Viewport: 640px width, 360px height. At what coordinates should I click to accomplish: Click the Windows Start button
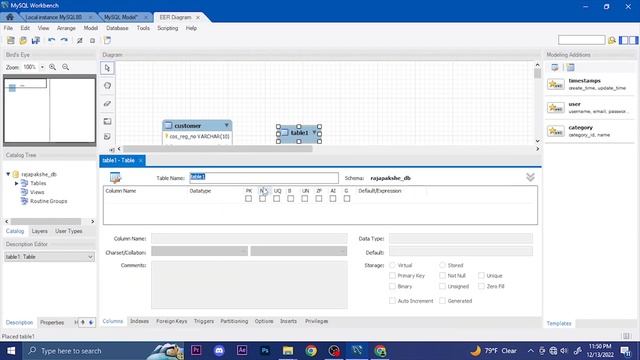pos(11,351)
